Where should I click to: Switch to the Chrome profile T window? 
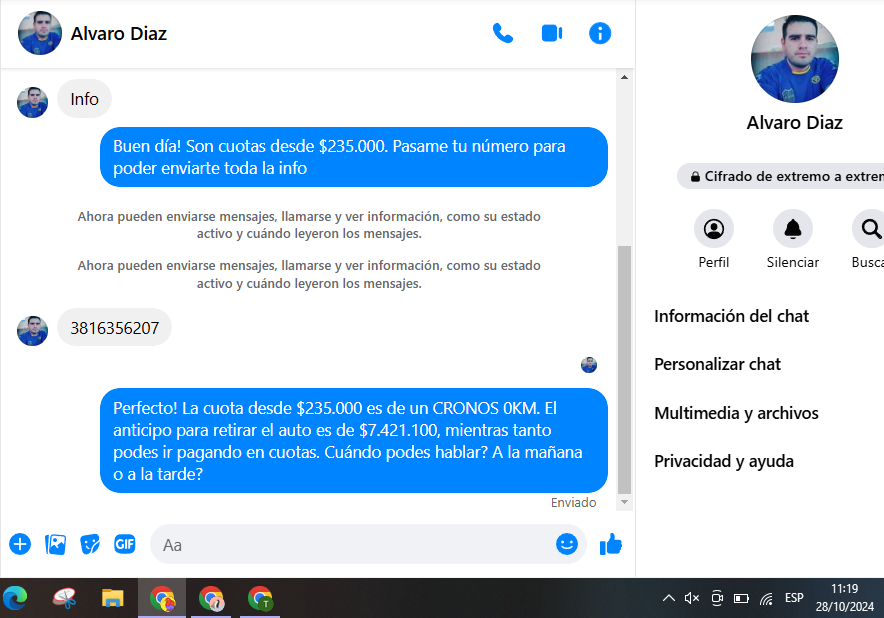260,598
